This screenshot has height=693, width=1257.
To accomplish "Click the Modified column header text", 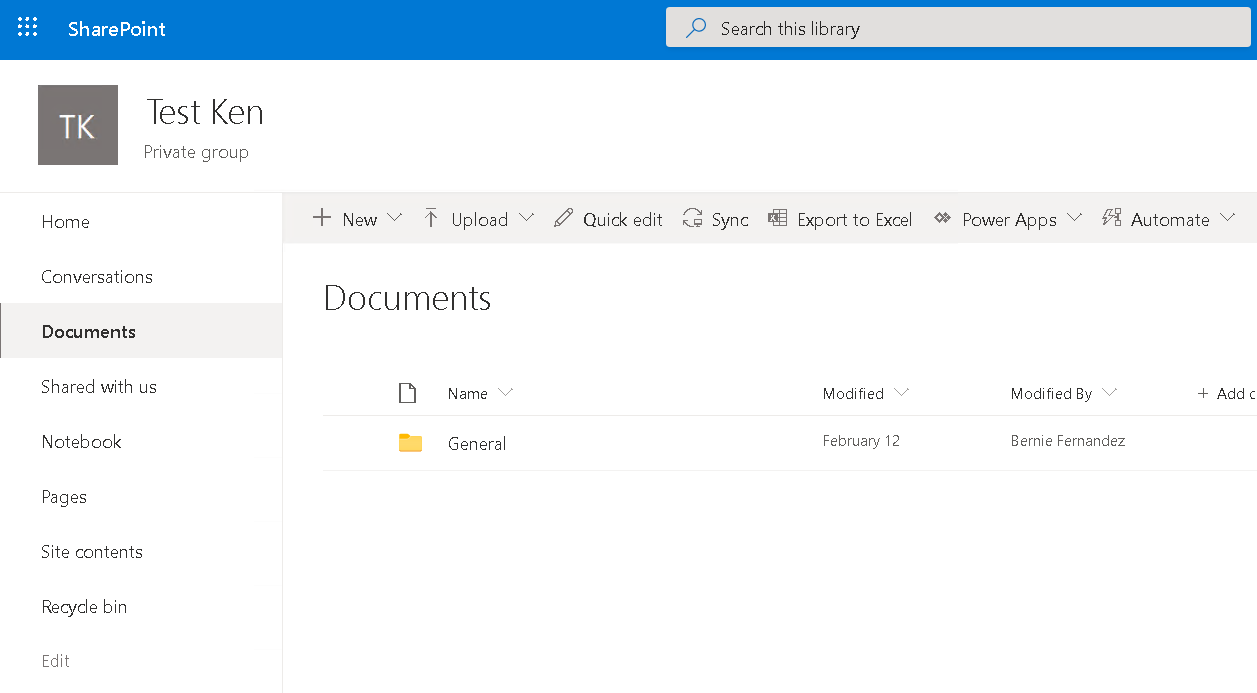I will pyautogui.click(x=853, y=394).
